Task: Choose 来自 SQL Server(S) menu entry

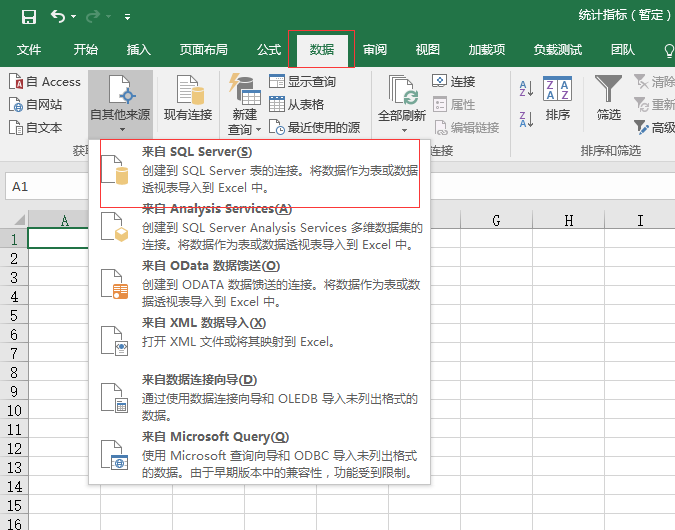Action: pos(260,170)
